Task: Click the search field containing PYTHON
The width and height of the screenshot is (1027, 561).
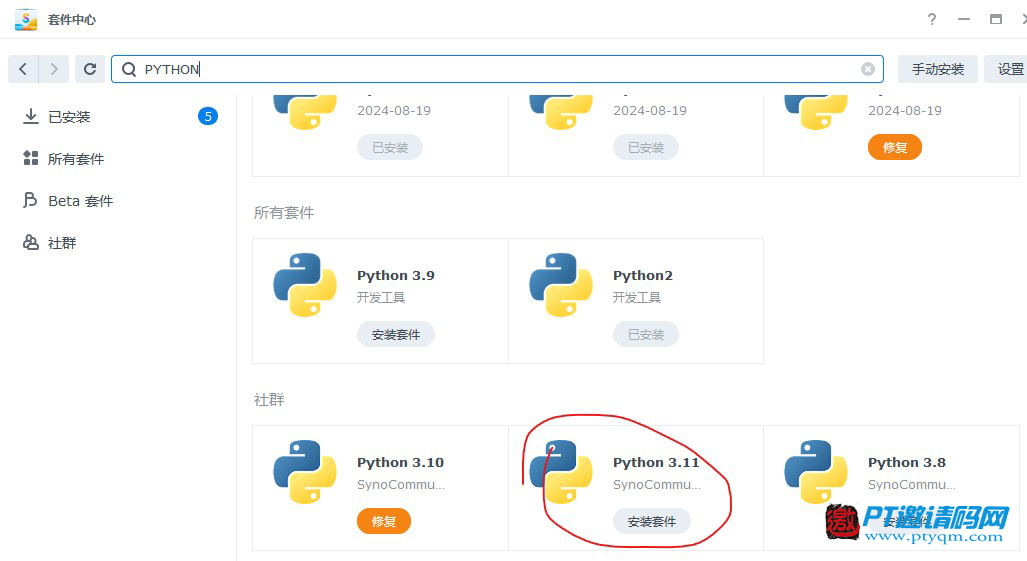Action: pyautogui.click(x=497, y=69)
